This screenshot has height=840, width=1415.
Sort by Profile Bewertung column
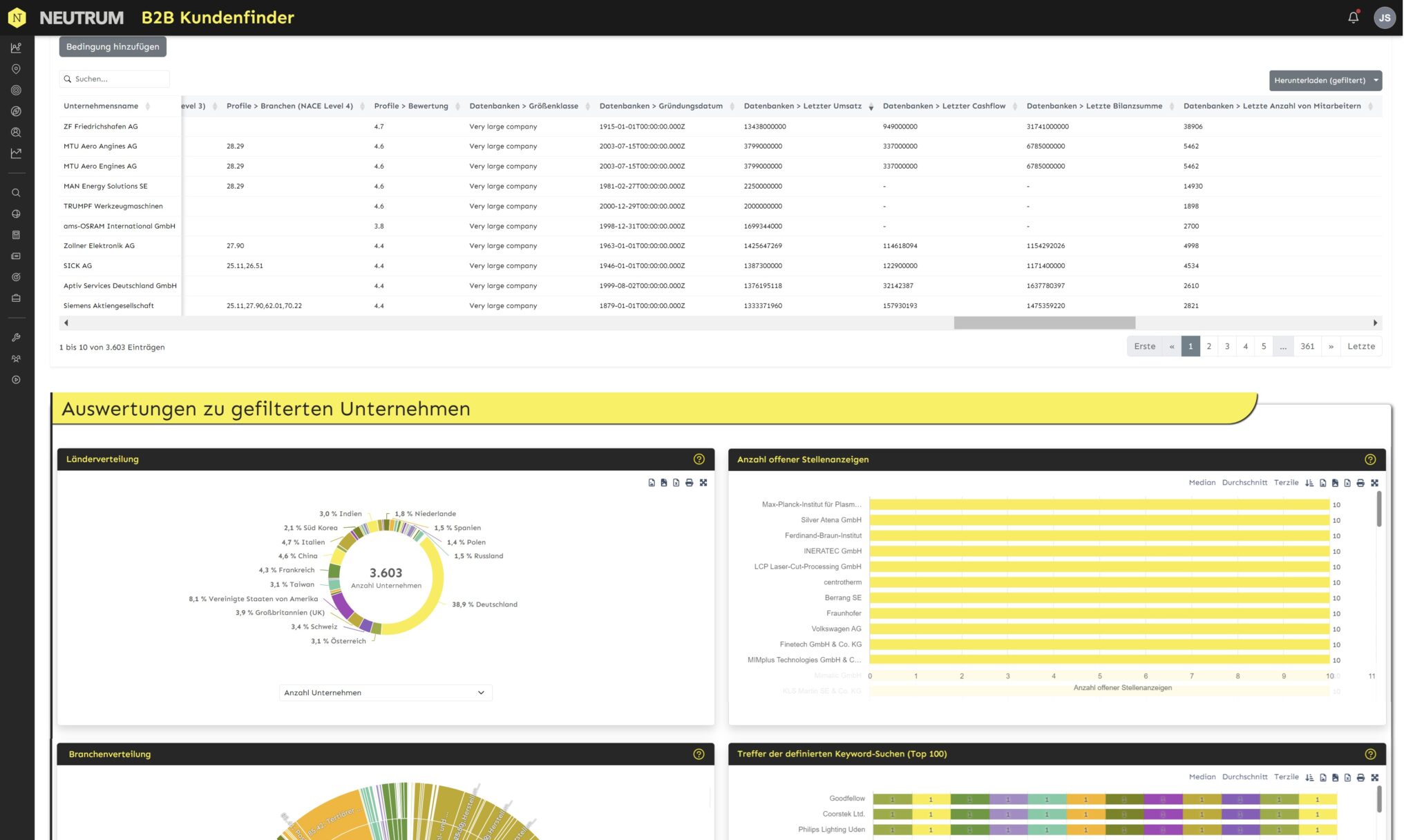[417, 106]
